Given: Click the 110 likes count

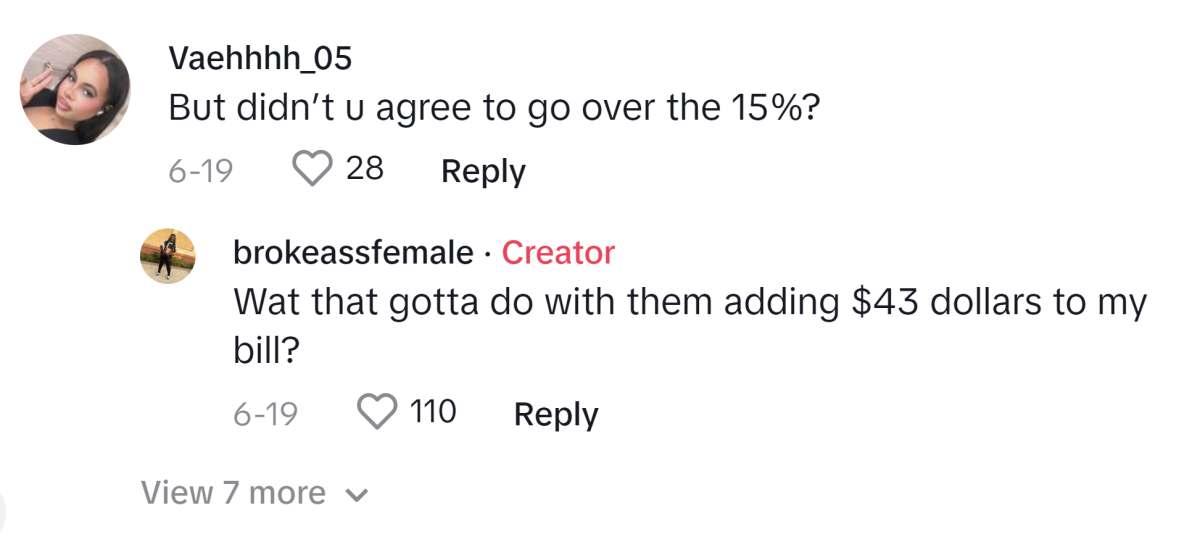Looking at the screenshot, I should pos(433,411).
